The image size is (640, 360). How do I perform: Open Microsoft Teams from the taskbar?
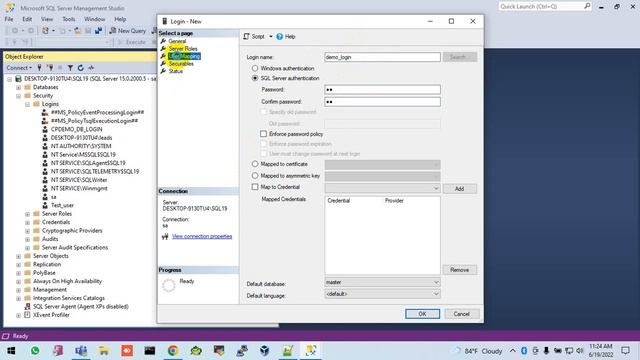tap(81, 351)
